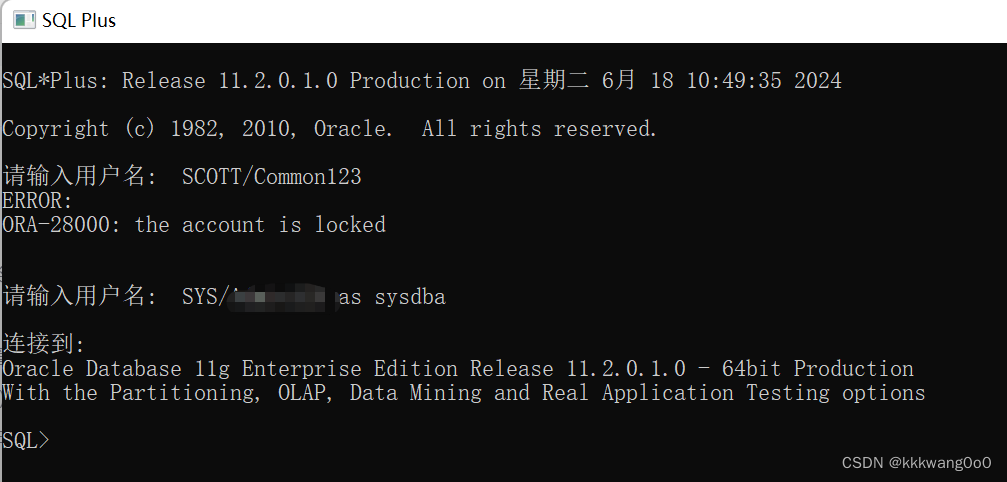Click the CSDN @kkkwang0o0 watermark
The width and height of the screenshot is (1007, 482).
coord(916,463)
